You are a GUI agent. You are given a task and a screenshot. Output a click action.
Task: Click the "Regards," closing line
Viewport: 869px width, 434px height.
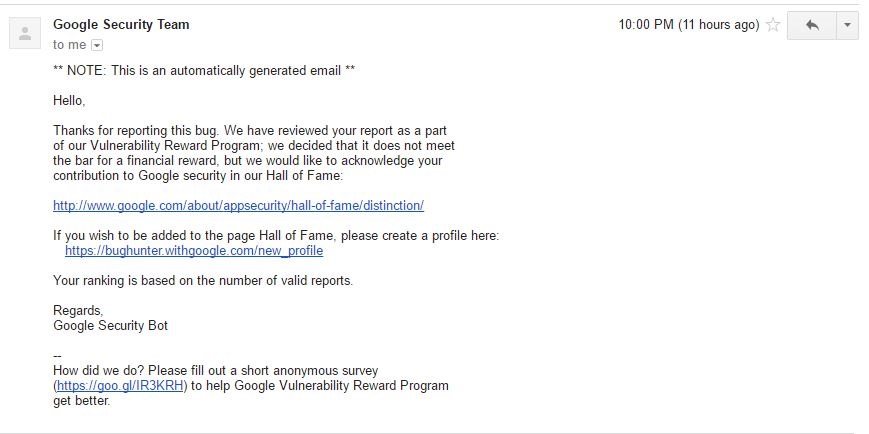tap(78, 310)
